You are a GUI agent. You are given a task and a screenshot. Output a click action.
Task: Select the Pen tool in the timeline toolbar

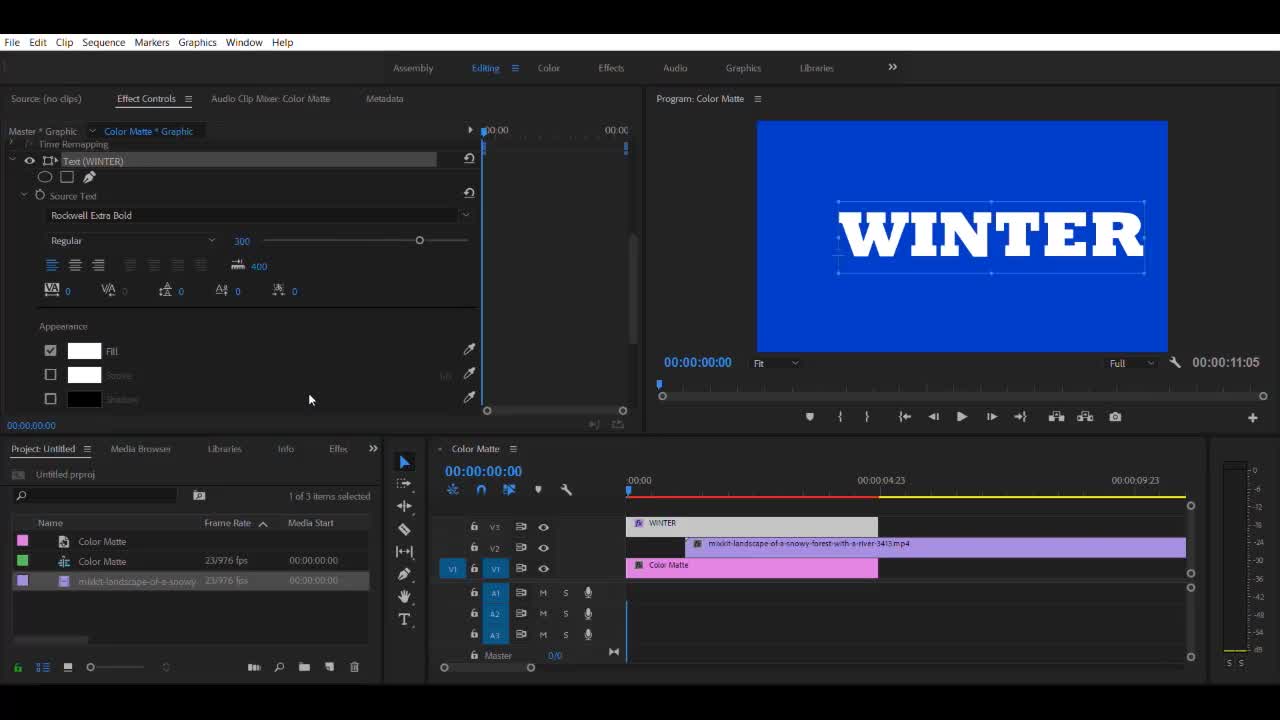coord(404,574)
